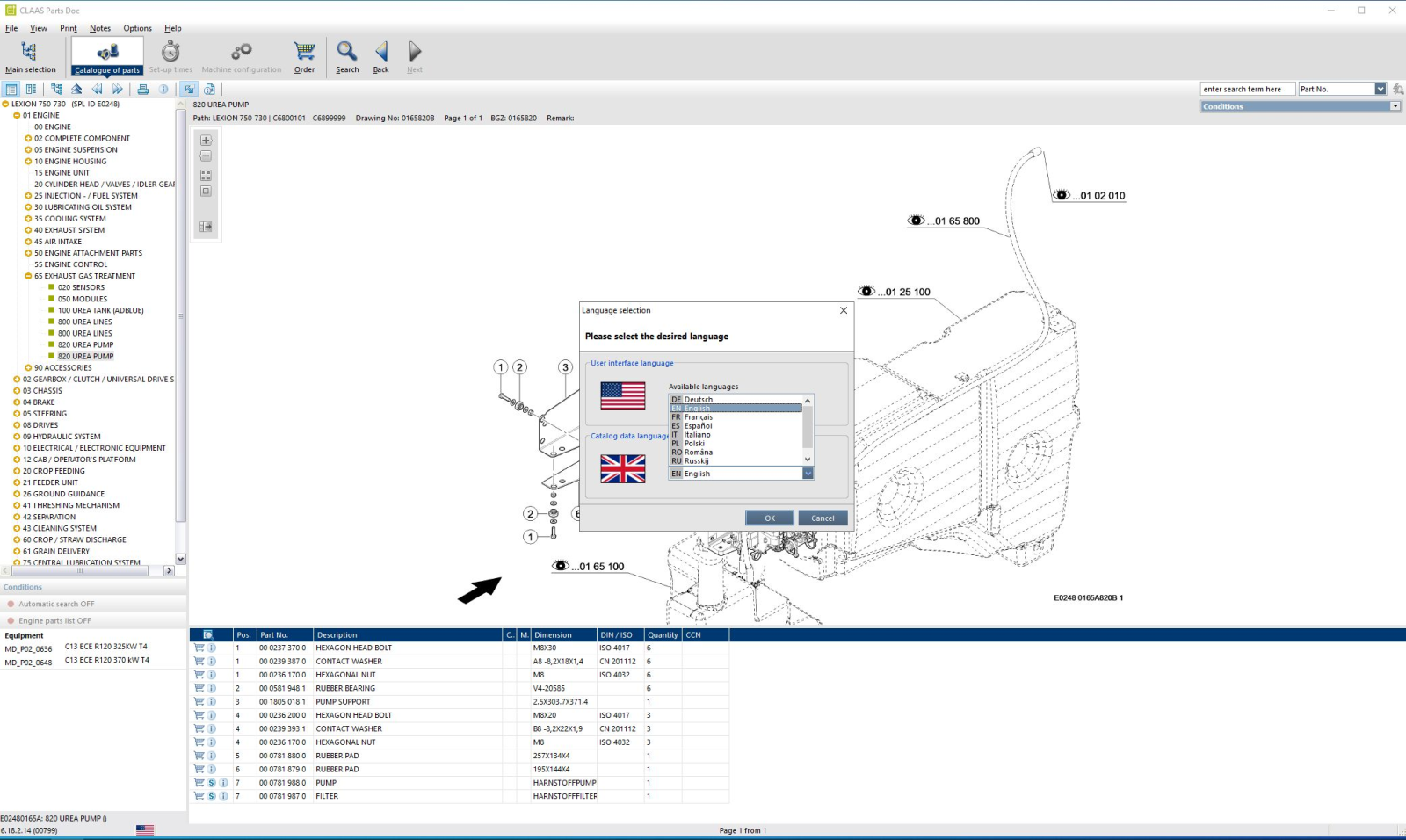Open the Help menu

point(173,28)
